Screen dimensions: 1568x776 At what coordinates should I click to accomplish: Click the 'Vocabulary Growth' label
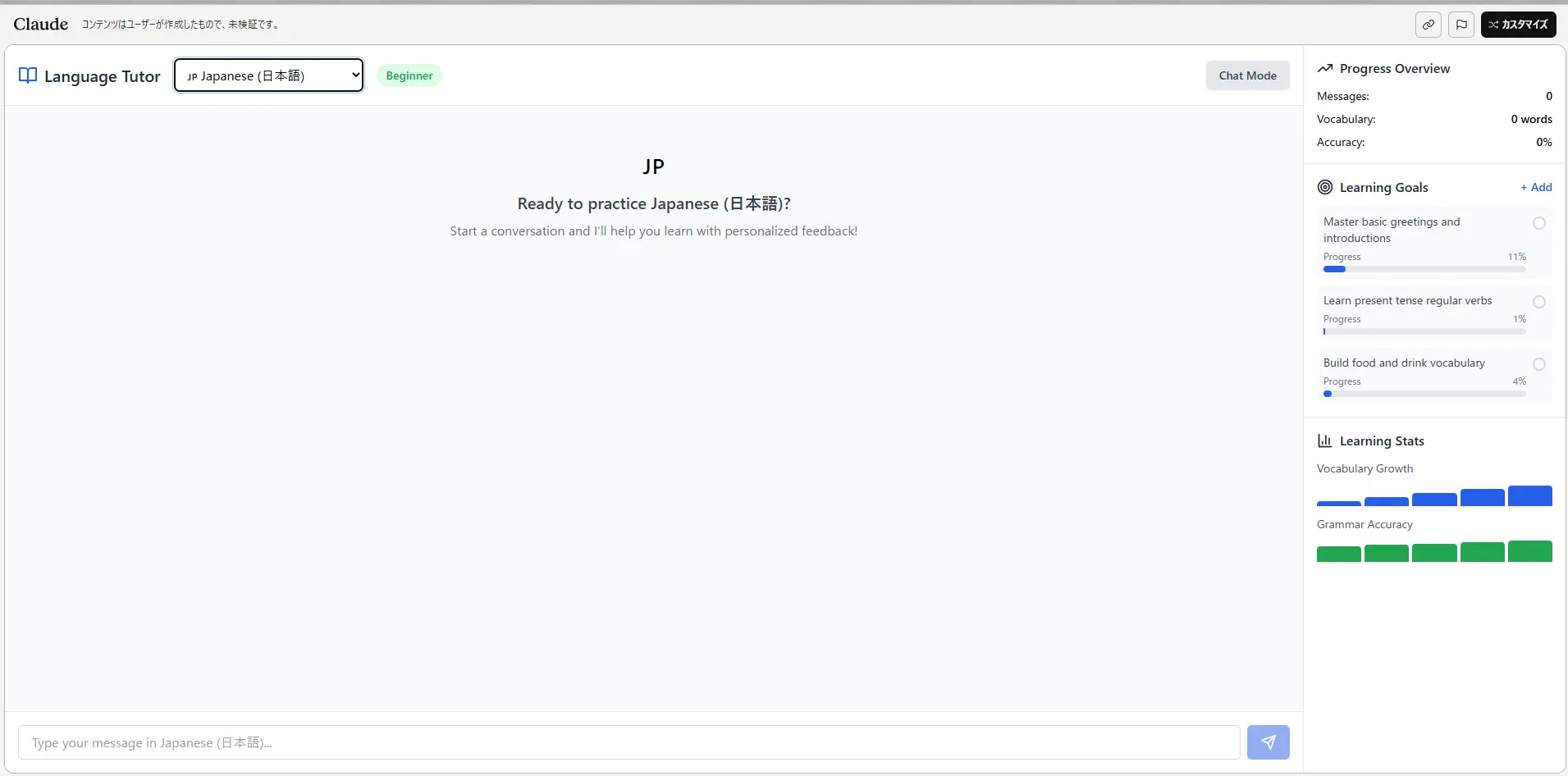tap(1365, 468)
